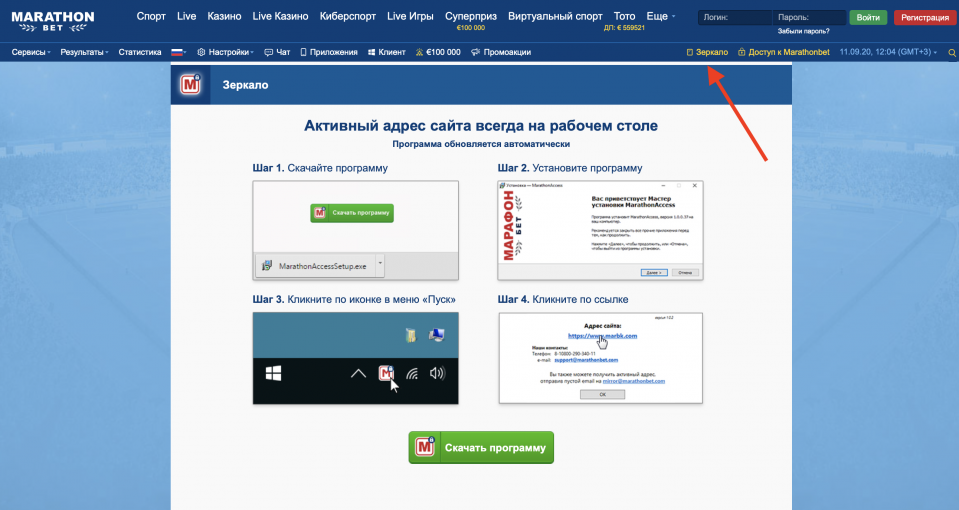Click the OK button in Шаг 4 image
Image resolution: width=959 pixels, height=510 pixels.
click(602, 395)
